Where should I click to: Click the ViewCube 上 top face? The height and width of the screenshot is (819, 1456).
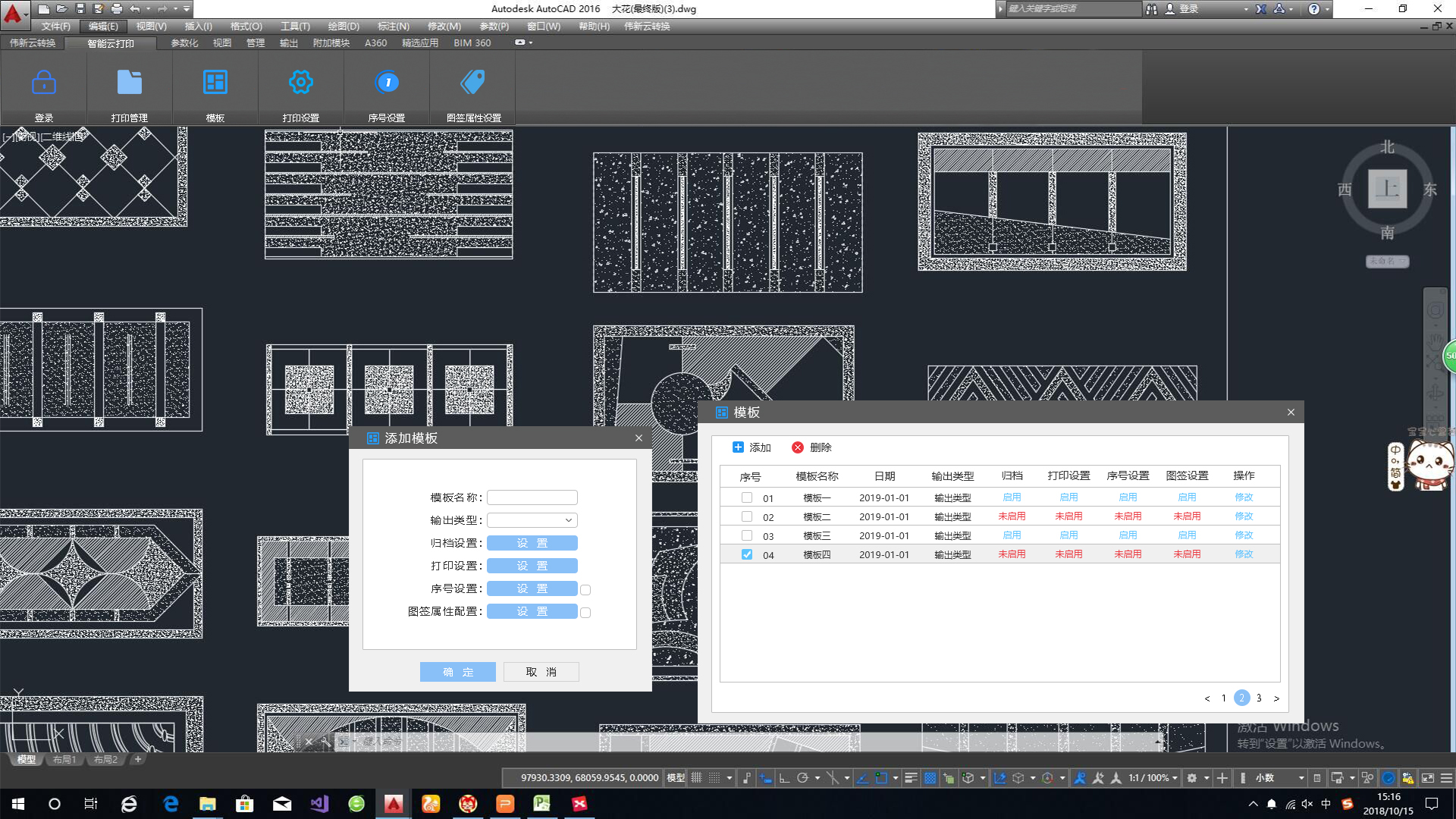pyautogui.click(x=1387, y=189)
